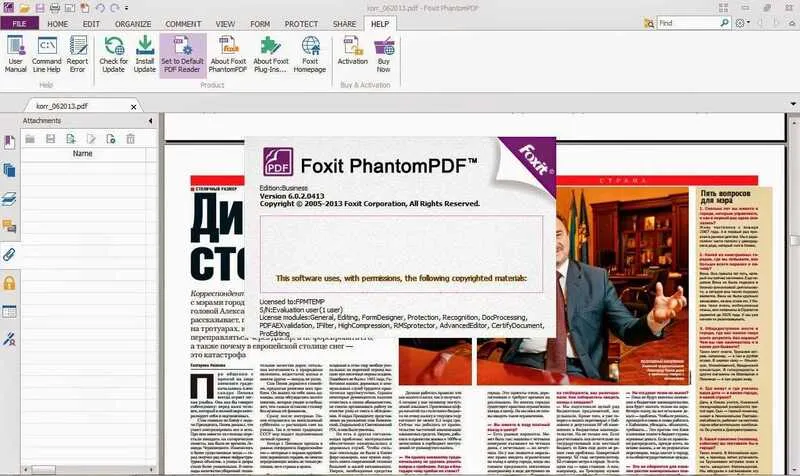
Task: Open About Foxit Plug-Ins
Action: point(270,54)
